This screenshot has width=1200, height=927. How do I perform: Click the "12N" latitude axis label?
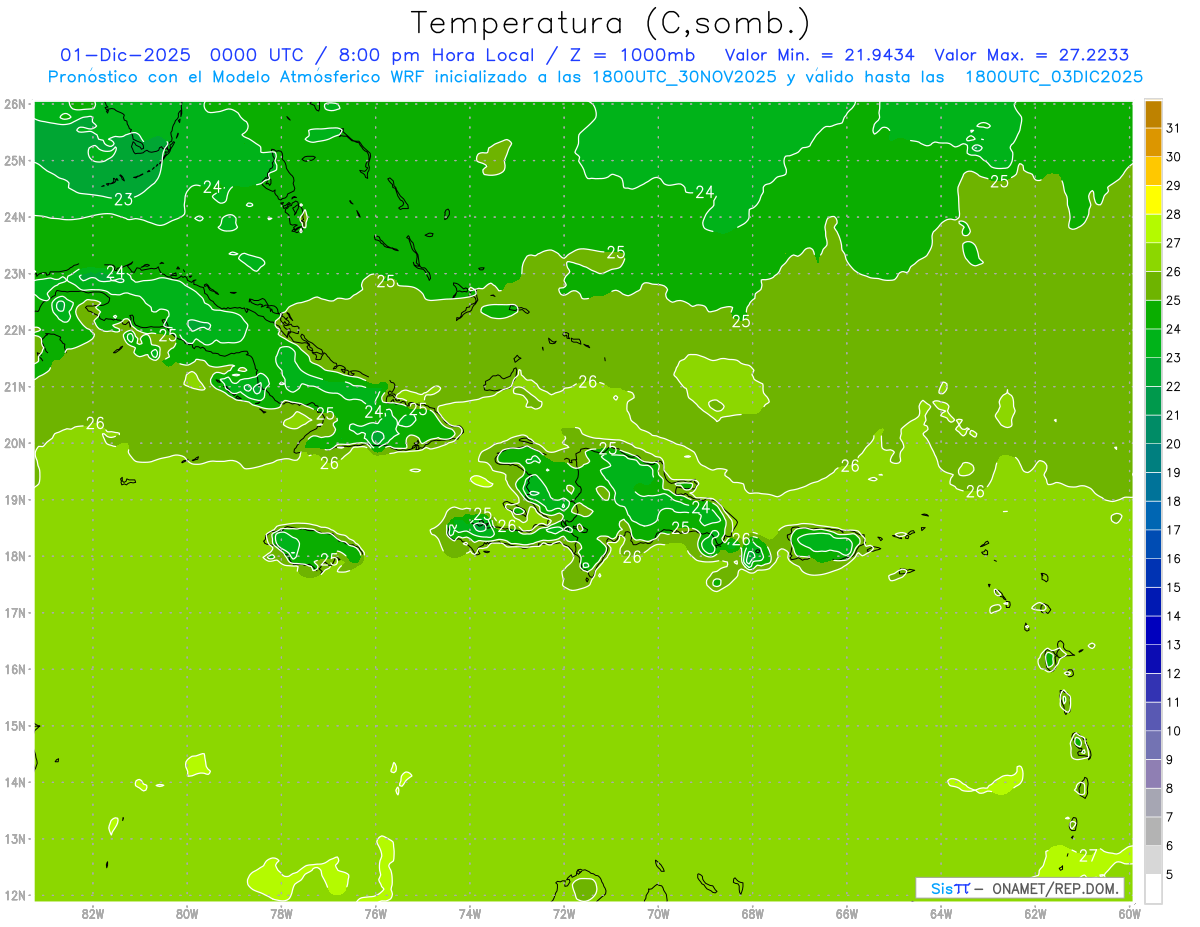pos(14,895)
